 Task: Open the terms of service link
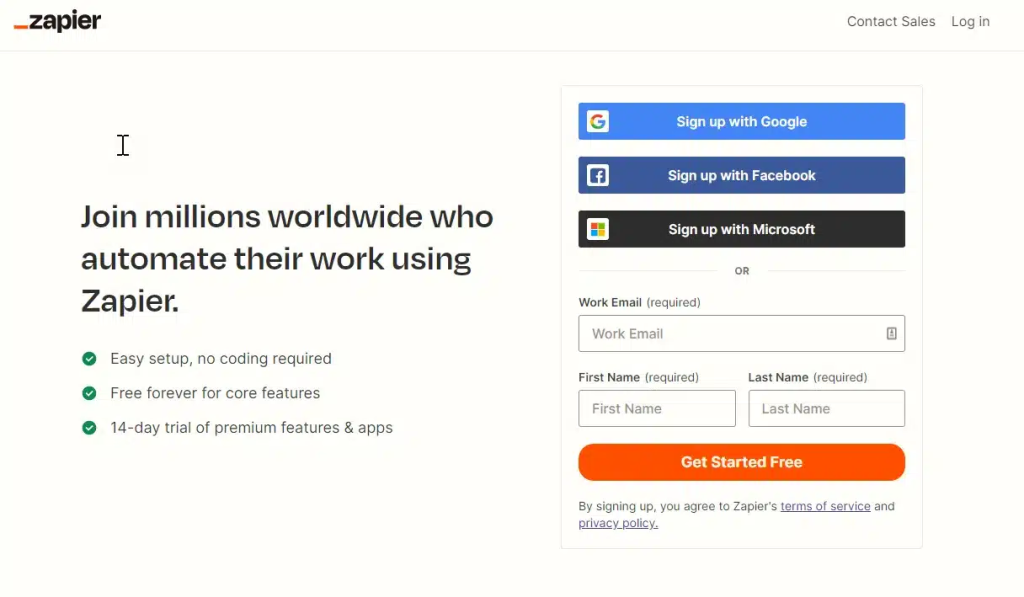click(x=825, y=507)
